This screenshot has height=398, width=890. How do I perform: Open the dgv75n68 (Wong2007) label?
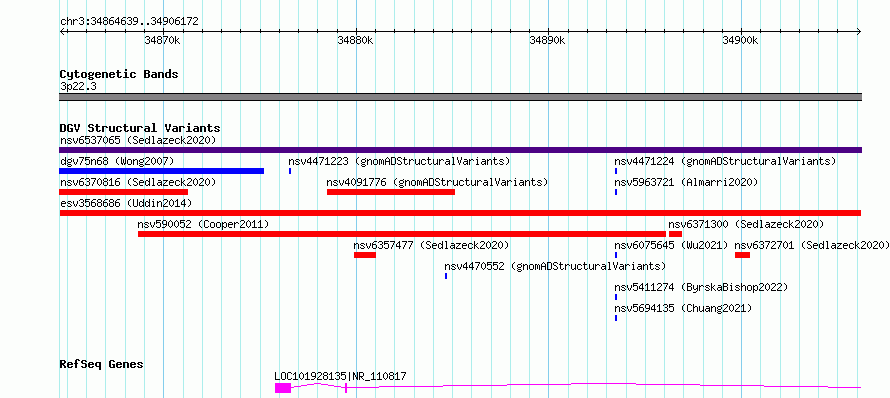click(117, 161)
